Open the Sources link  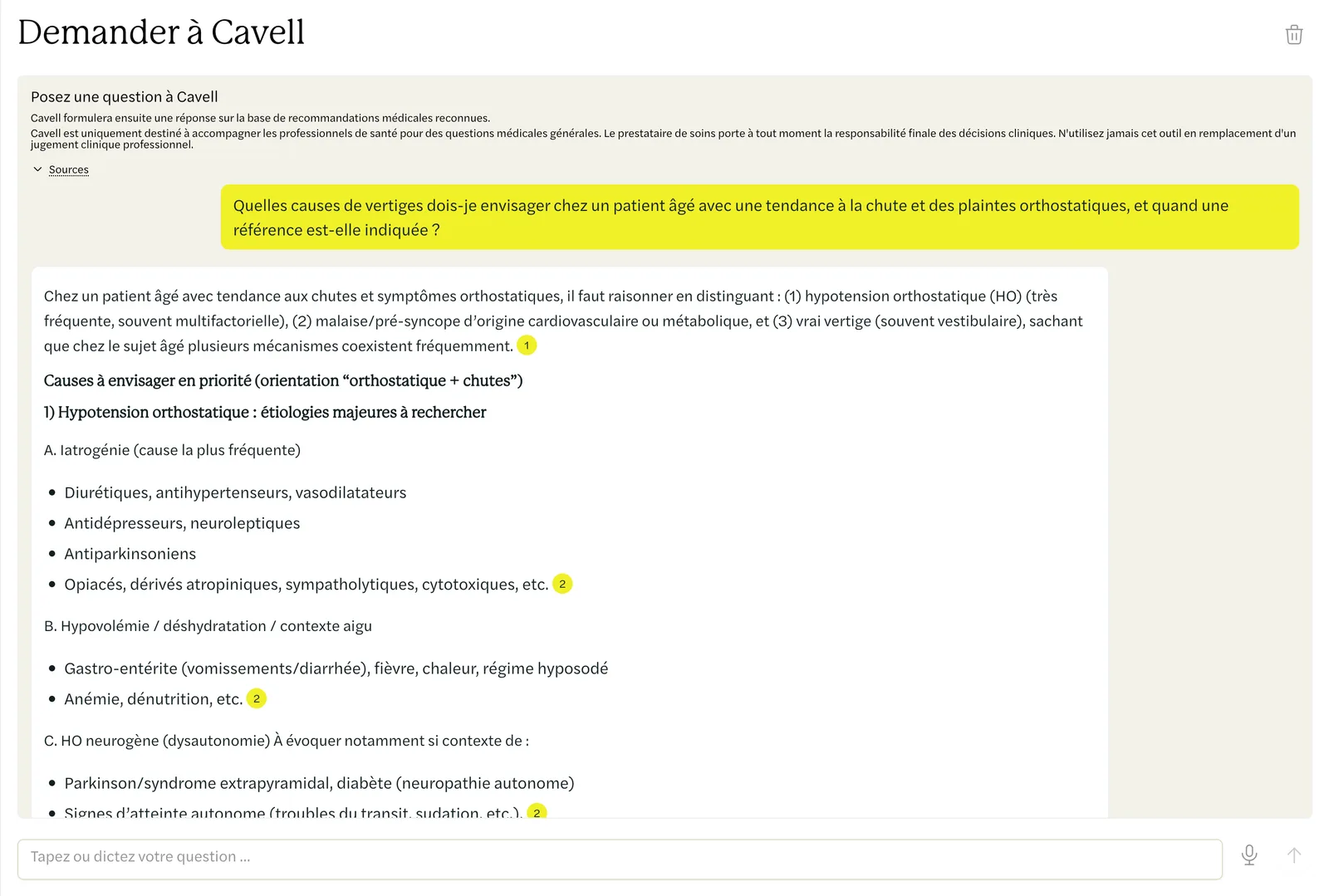coord(68,169)
